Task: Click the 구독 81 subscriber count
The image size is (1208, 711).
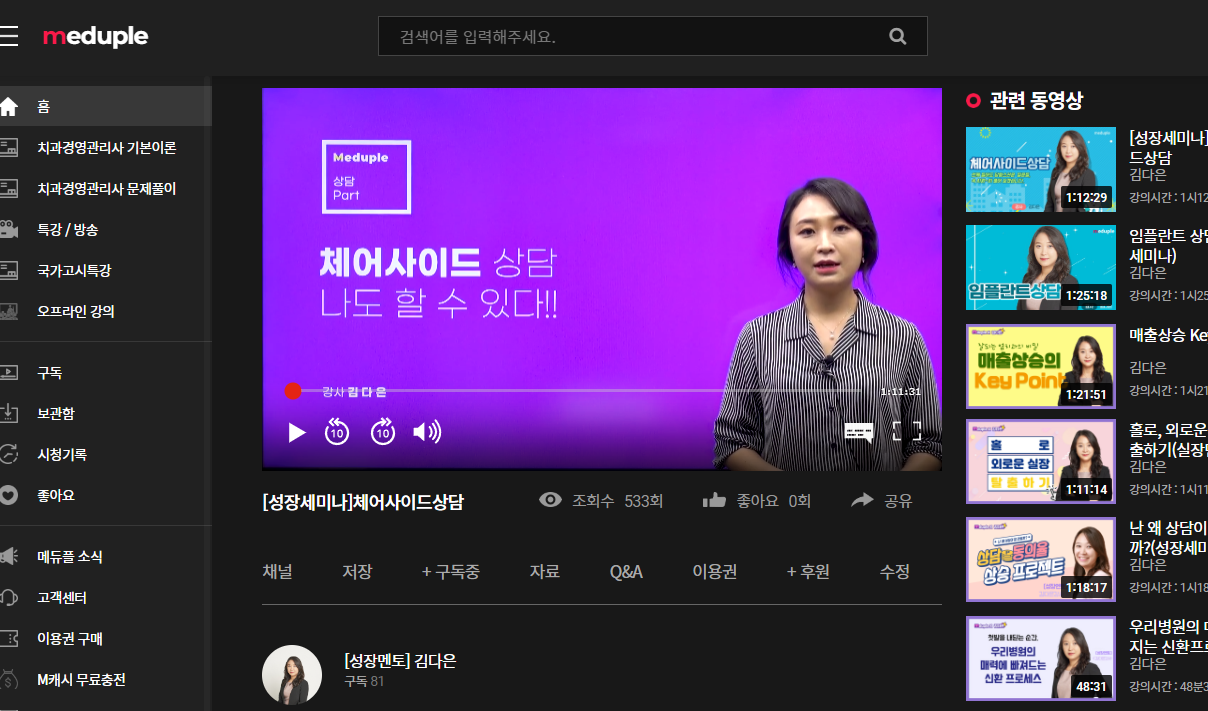Action: 364,681
